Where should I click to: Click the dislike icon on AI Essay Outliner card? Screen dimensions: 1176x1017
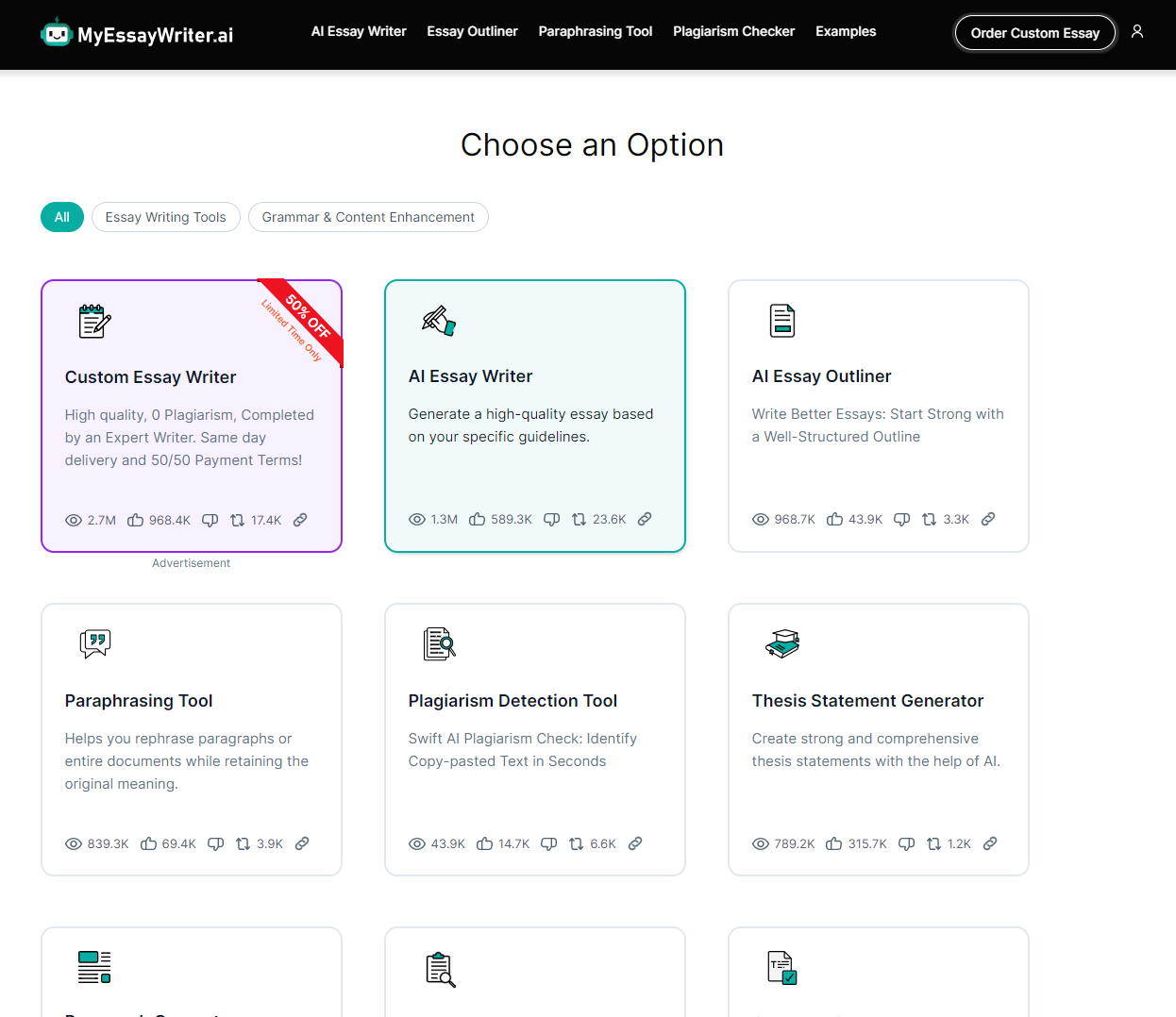(901, 520)
